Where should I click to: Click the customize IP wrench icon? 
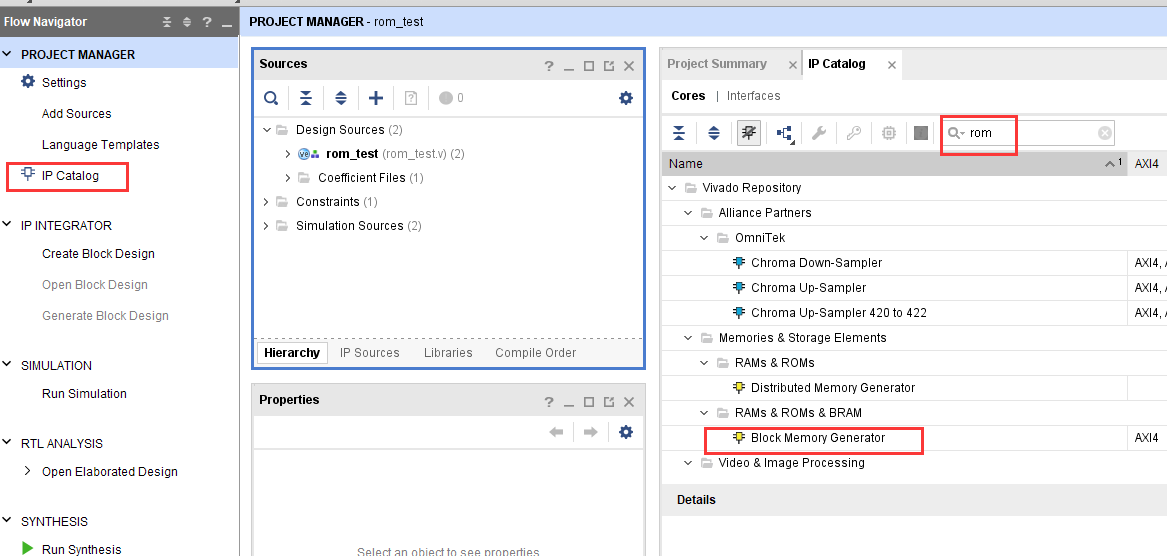pyautogui.click(x=818, y=133)
